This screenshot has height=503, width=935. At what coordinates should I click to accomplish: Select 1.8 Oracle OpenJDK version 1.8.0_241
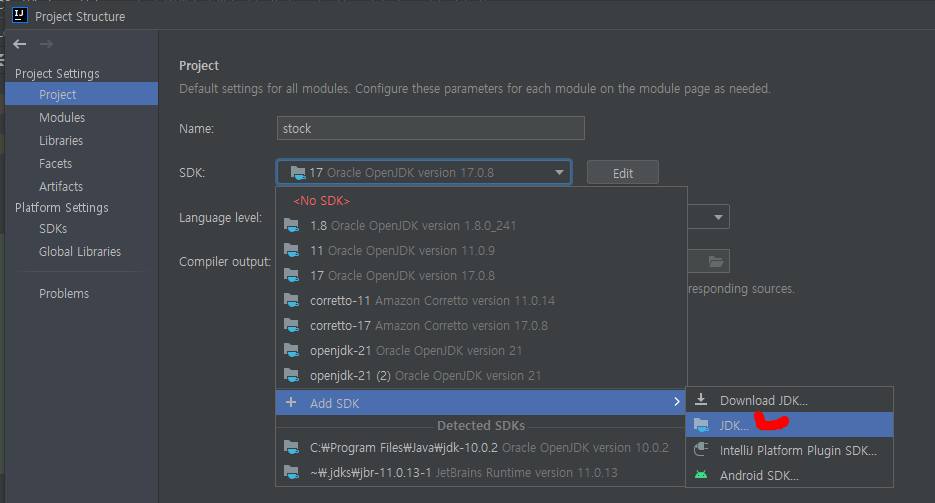pyautogui.click(x=481, y=225)
